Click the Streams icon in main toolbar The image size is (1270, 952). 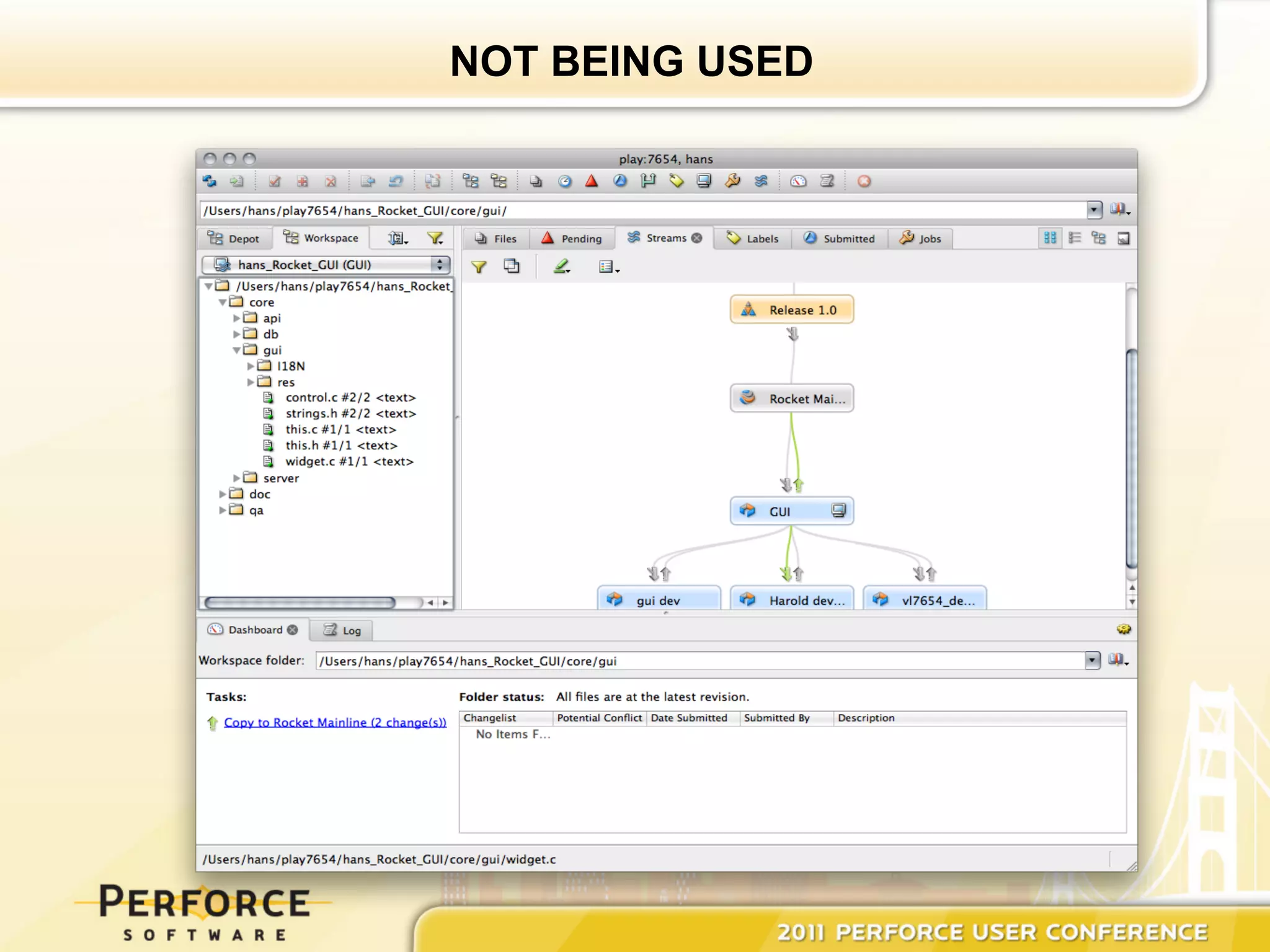click(761, 181)
